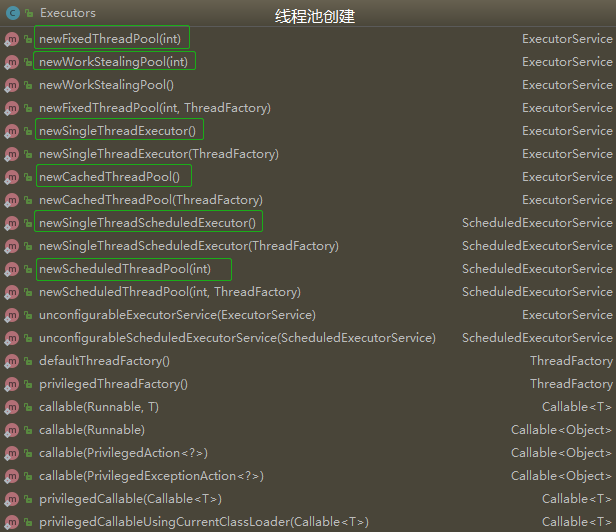Click method icon of newSingleThreadExecutor(ThreadFactory)
Image resolution: width=616 pixels, height=532 pixels.
(11, 154)
